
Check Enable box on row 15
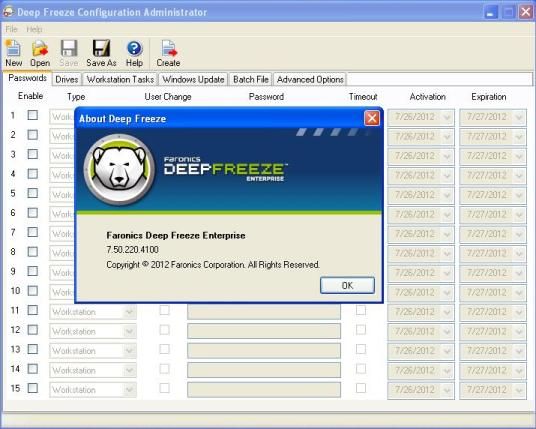[33, 388]
